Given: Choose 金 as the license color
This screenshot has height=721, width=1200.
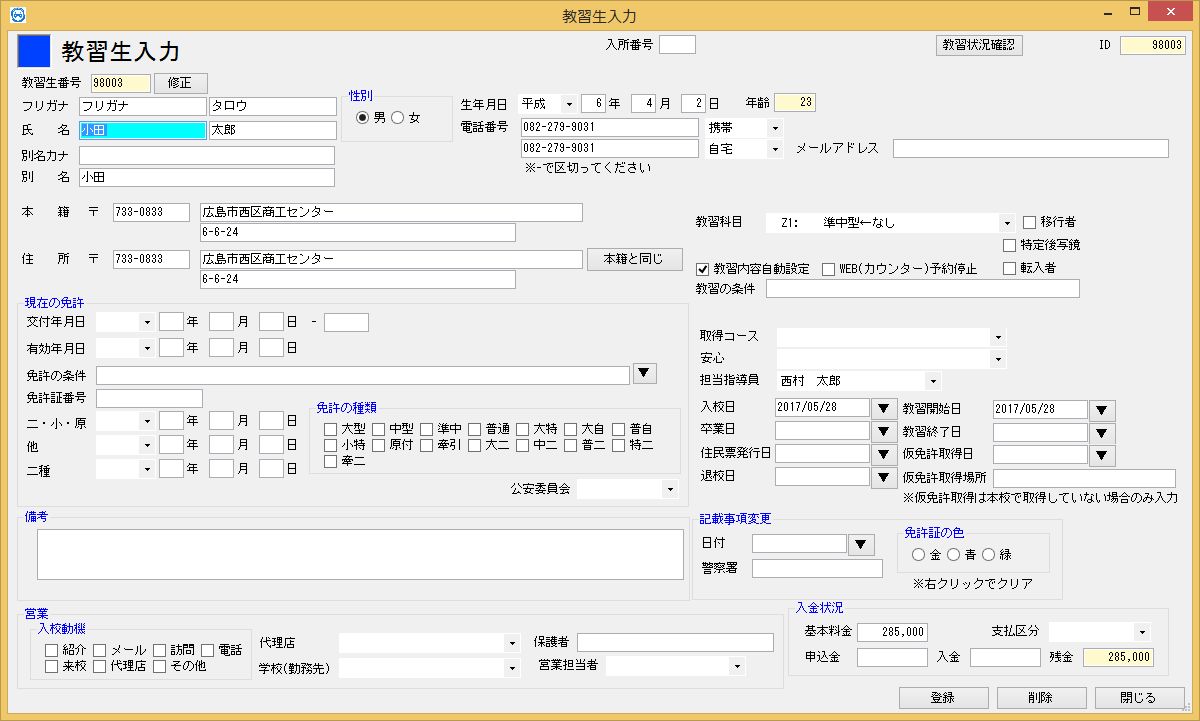Looking at the screenshot, I should coord(918,554).
